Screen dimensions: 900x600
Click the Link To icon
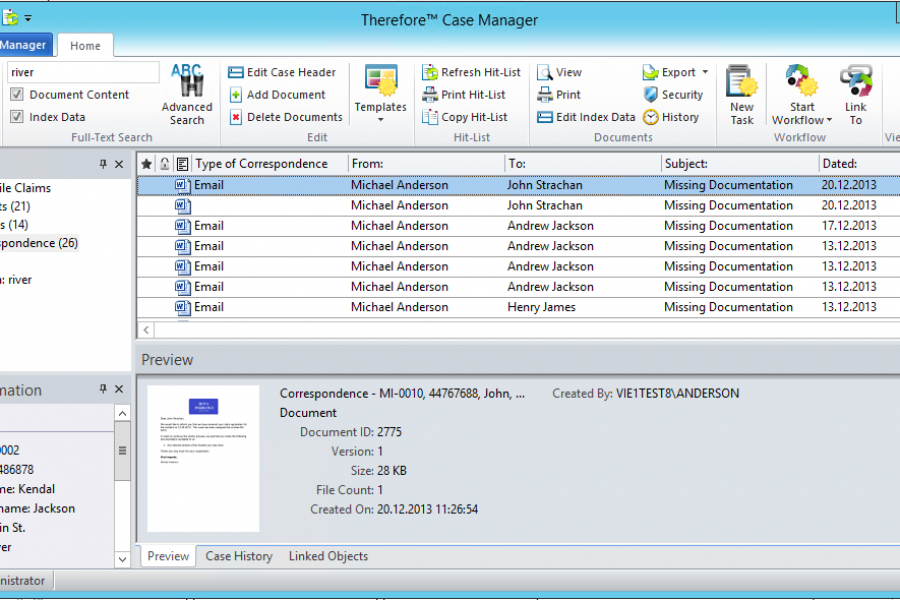click(856, 82)
